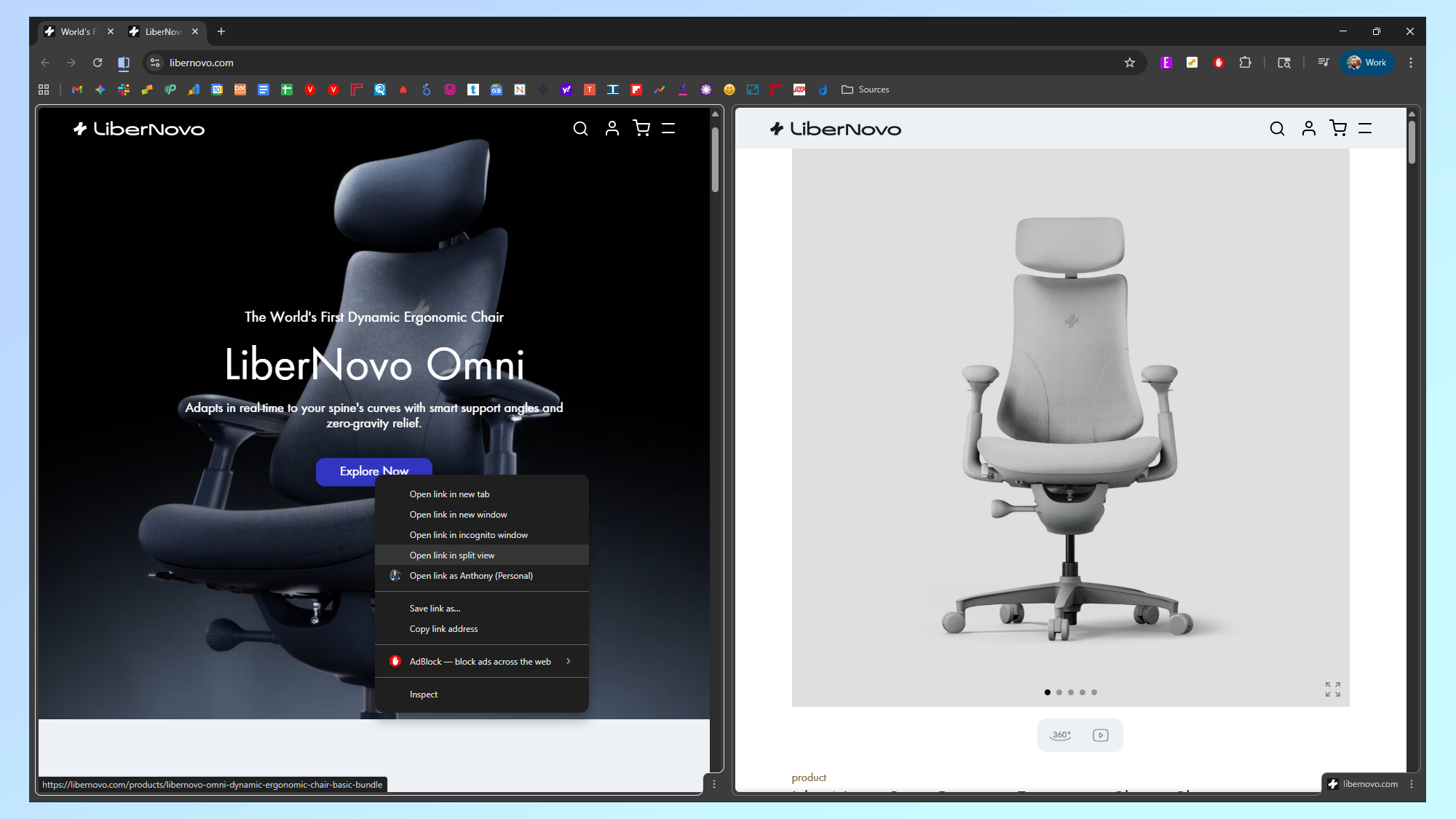Bookmark this page with the star icon
The width and height of the screenshot is (1456, 819).
click(x=1130, y=63)
